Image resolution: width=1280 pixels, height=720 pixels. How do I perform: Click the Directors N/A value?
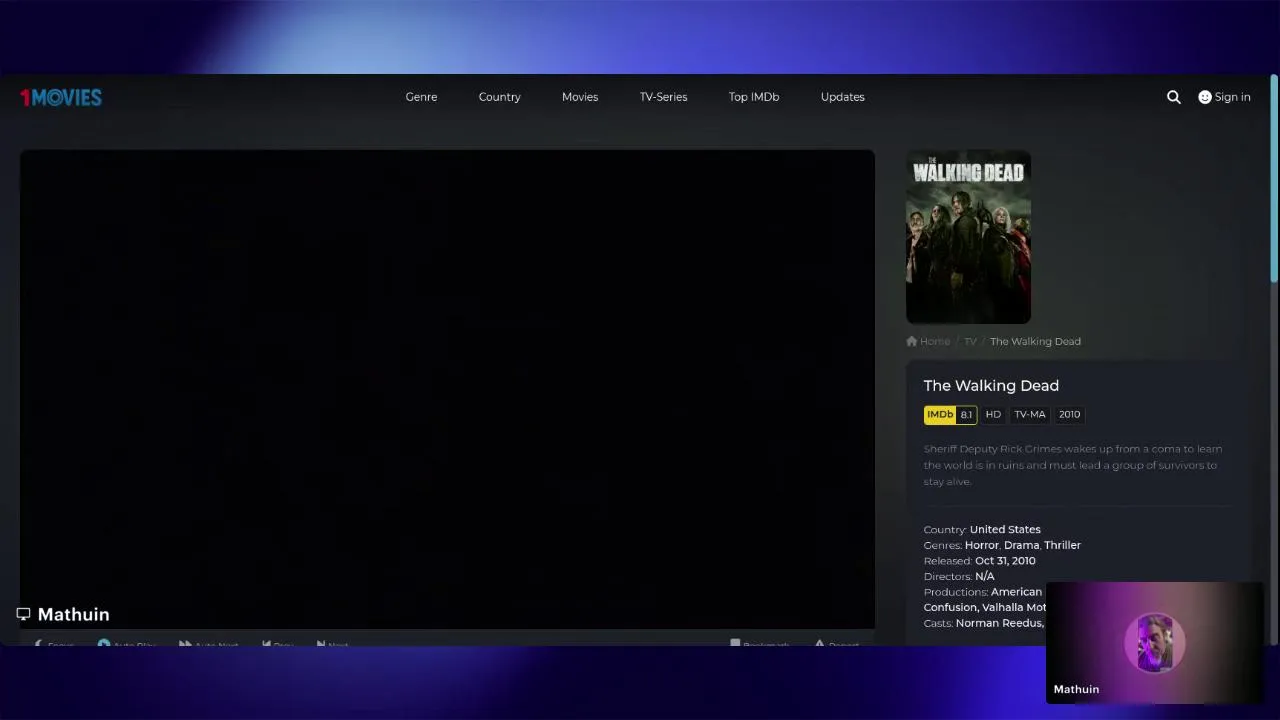pyautogui.click(x=984, y=576)
